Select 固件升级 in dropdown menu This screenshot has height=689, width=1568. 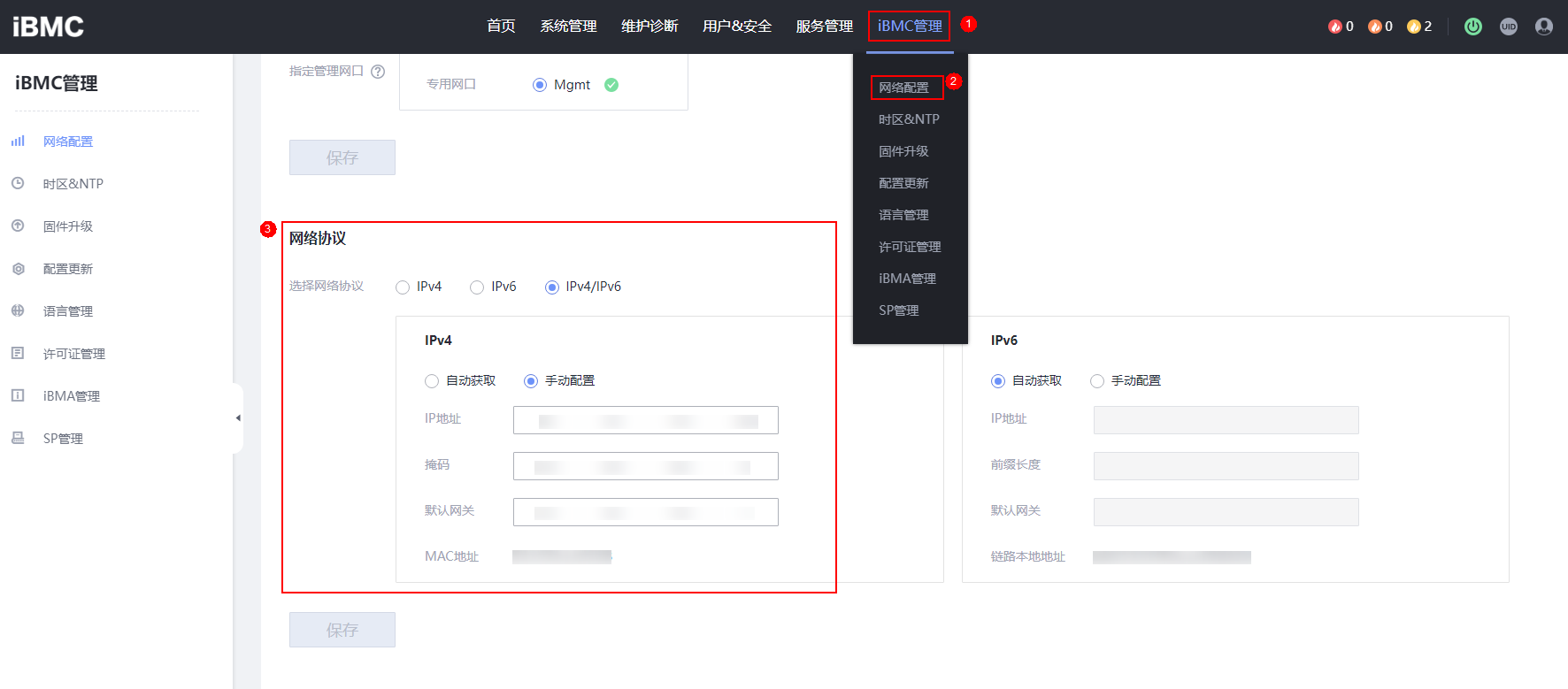point(903,151)
